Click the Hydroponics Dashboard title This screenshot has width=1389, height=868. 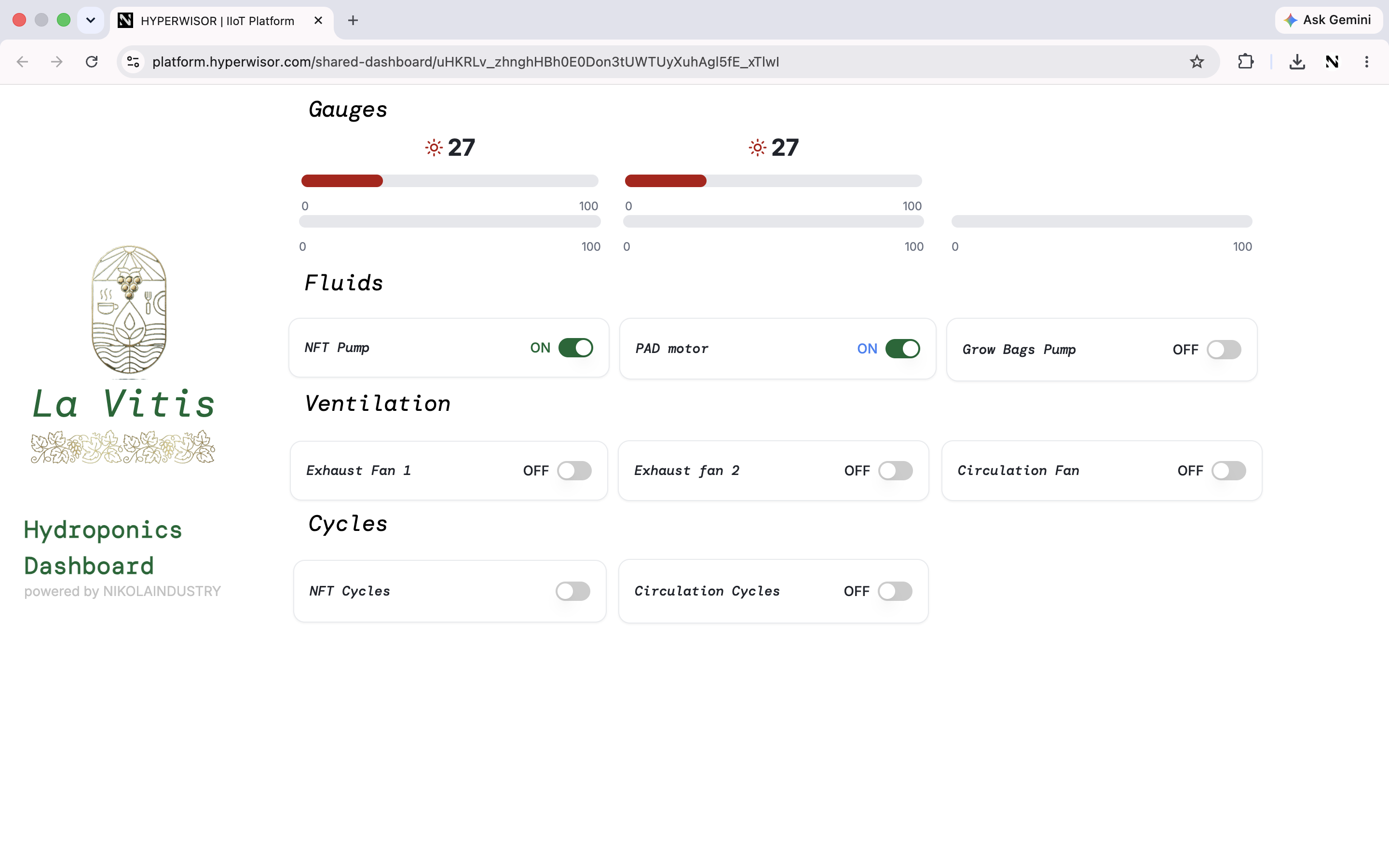point(103,548)
